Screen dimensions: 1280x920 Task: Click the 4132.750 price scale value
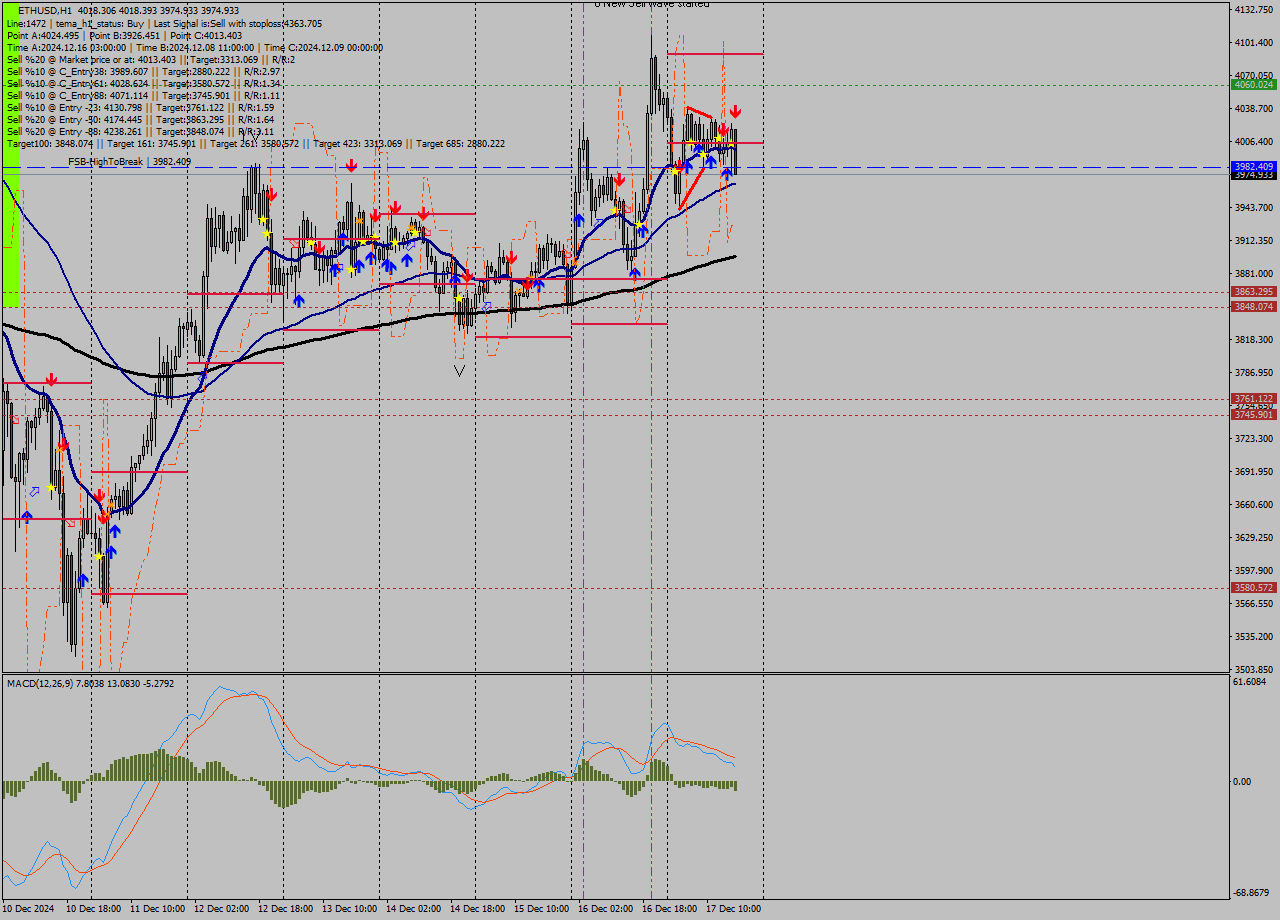[1253, 10]
